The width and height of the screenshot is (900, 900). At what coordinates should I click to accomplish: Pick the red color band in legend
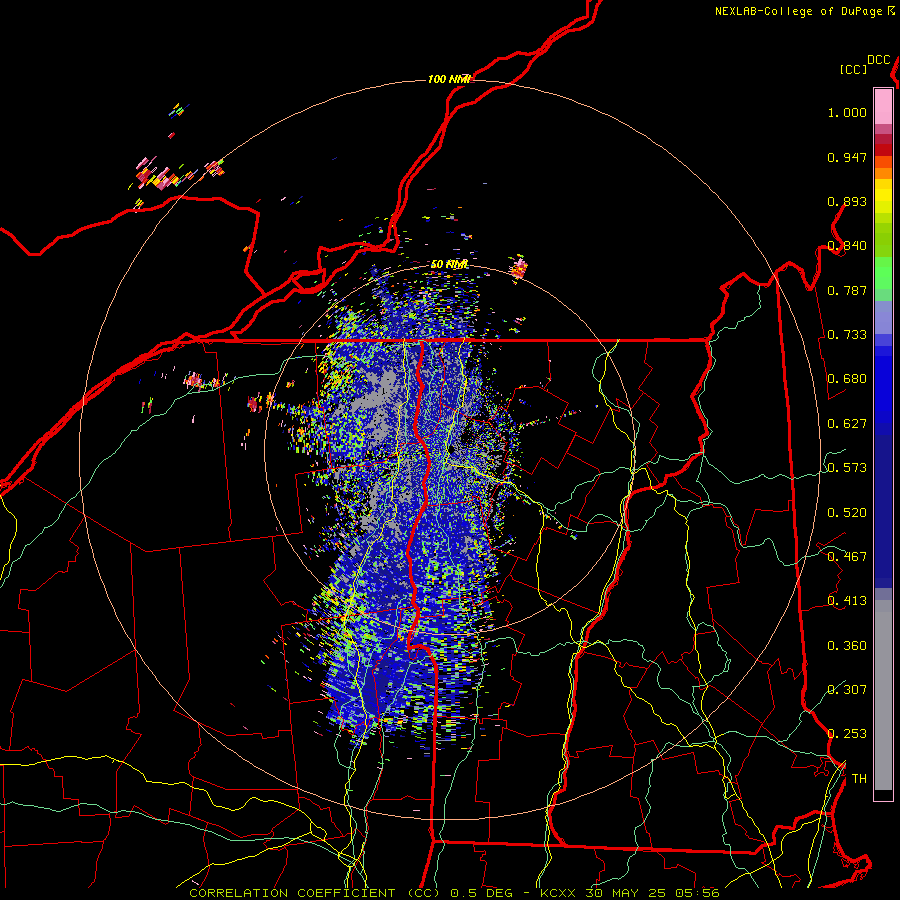[x=883, y=149]
